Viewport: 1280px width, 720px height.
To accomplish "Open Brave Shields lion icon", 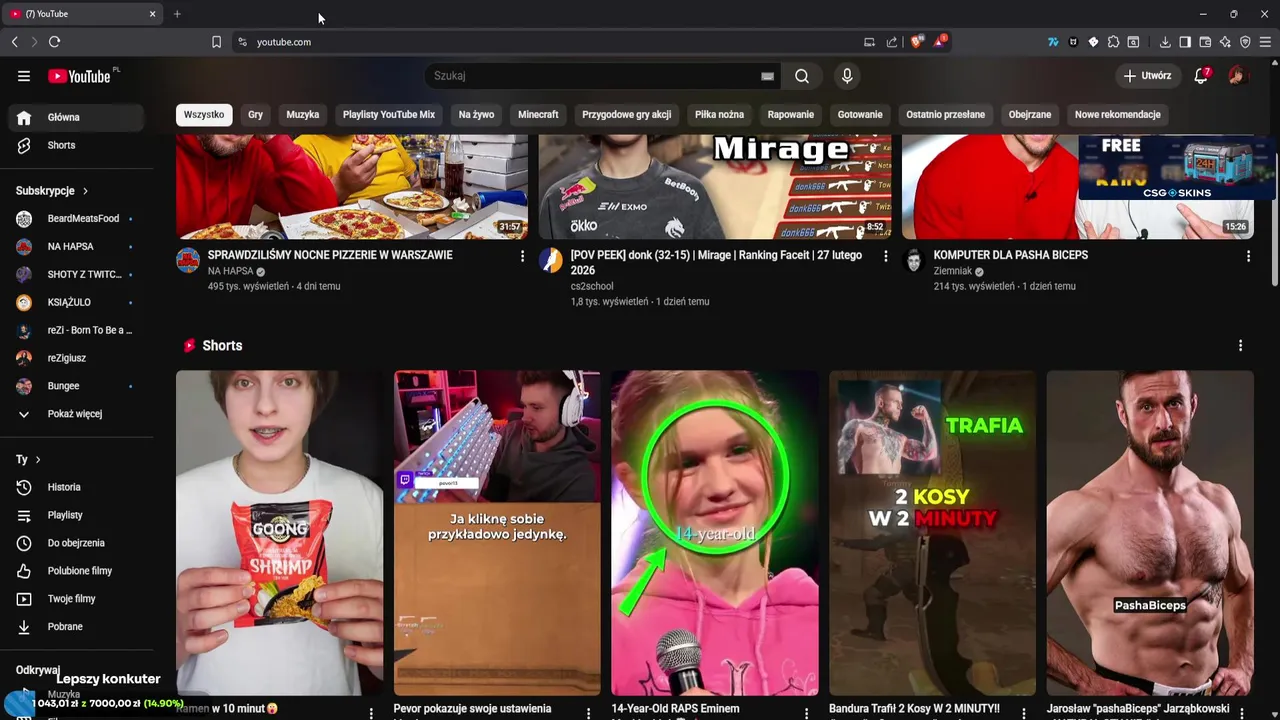I will click(x=917, y=42).
